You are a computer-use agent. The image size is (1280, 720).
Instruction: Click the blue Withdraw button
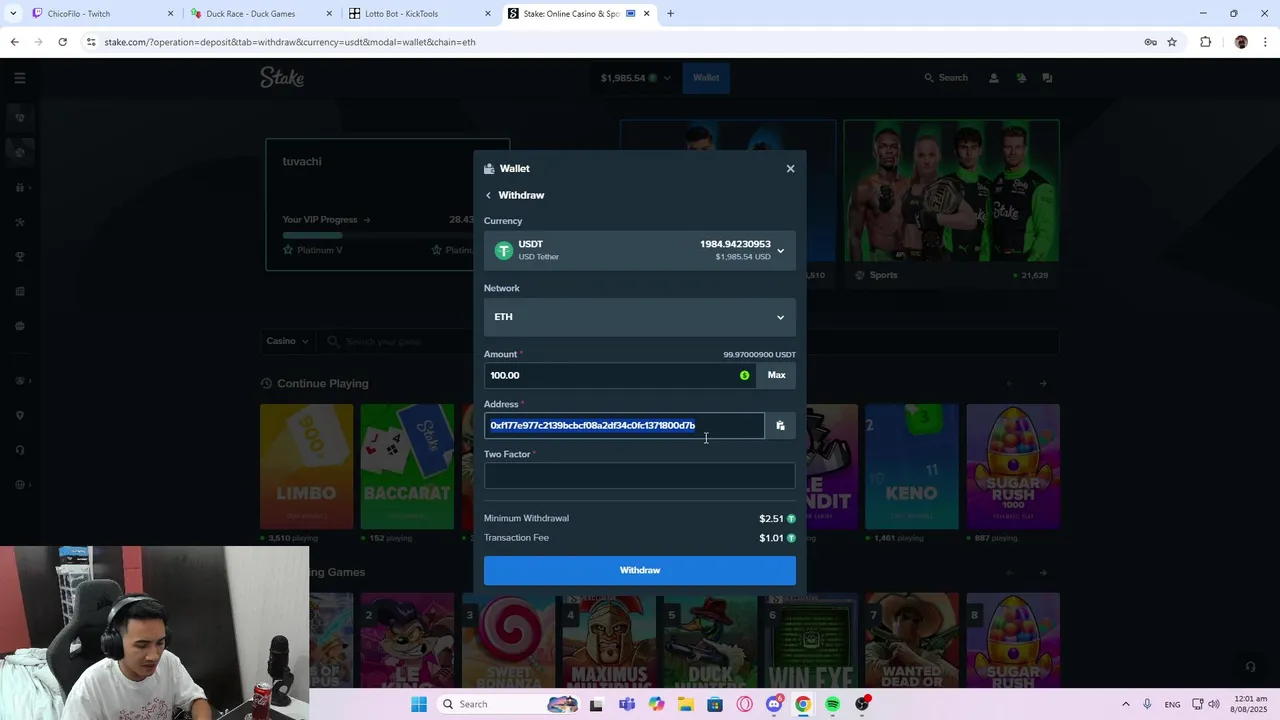pos(640,570)
